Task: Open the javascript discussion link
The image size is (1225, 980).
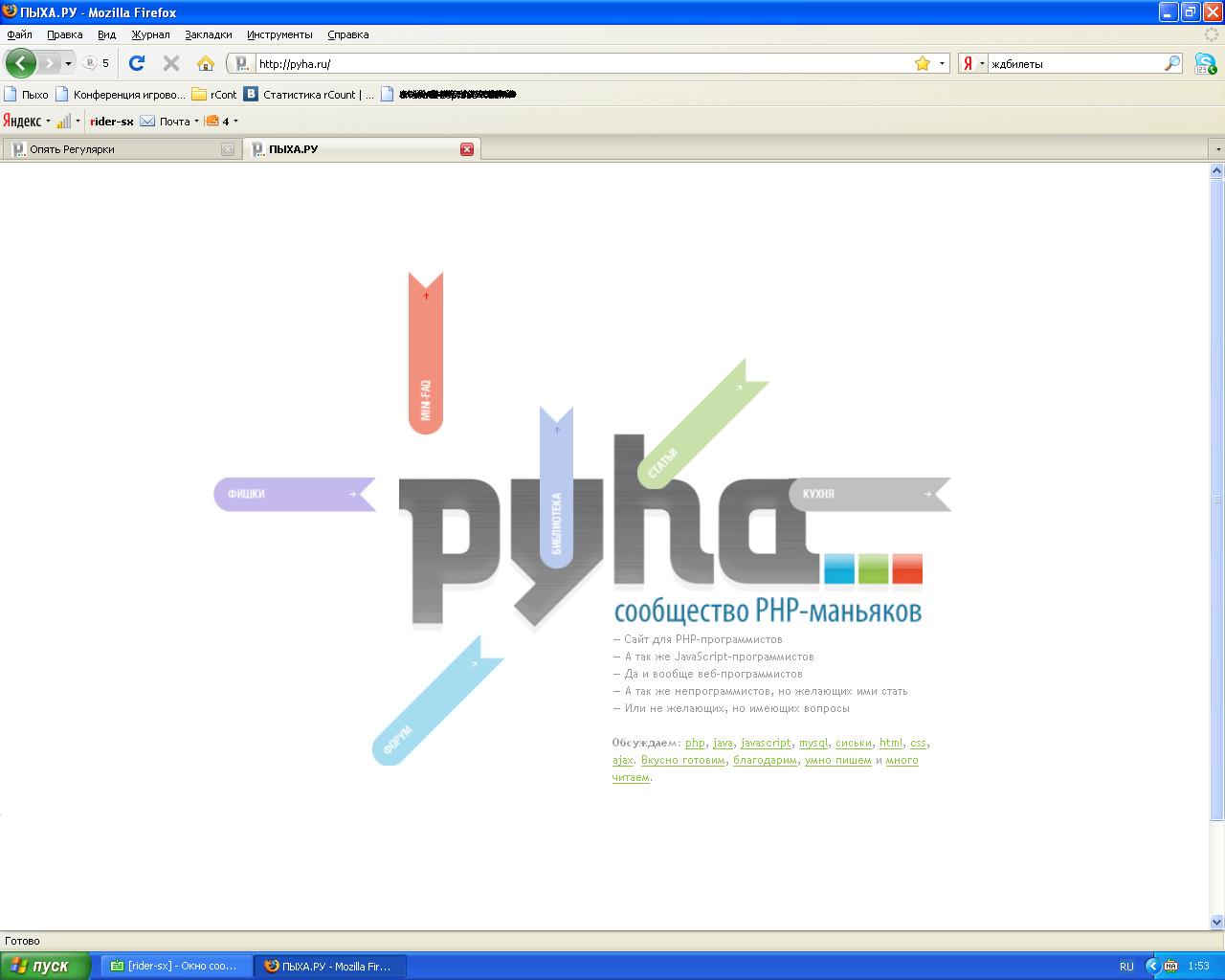Action: (x=766, y=743)
